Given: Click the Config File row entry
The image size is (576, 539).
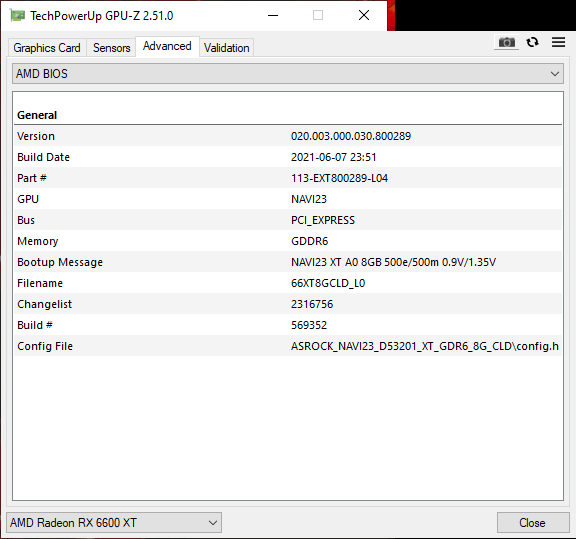Looking at the screenshot, I should 288,346.
